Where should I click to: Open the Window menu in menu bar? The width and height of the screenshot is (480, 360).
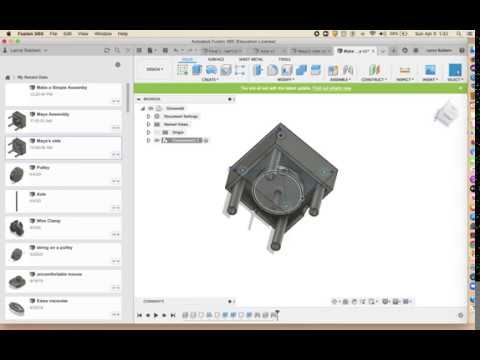tap(103, 34)
